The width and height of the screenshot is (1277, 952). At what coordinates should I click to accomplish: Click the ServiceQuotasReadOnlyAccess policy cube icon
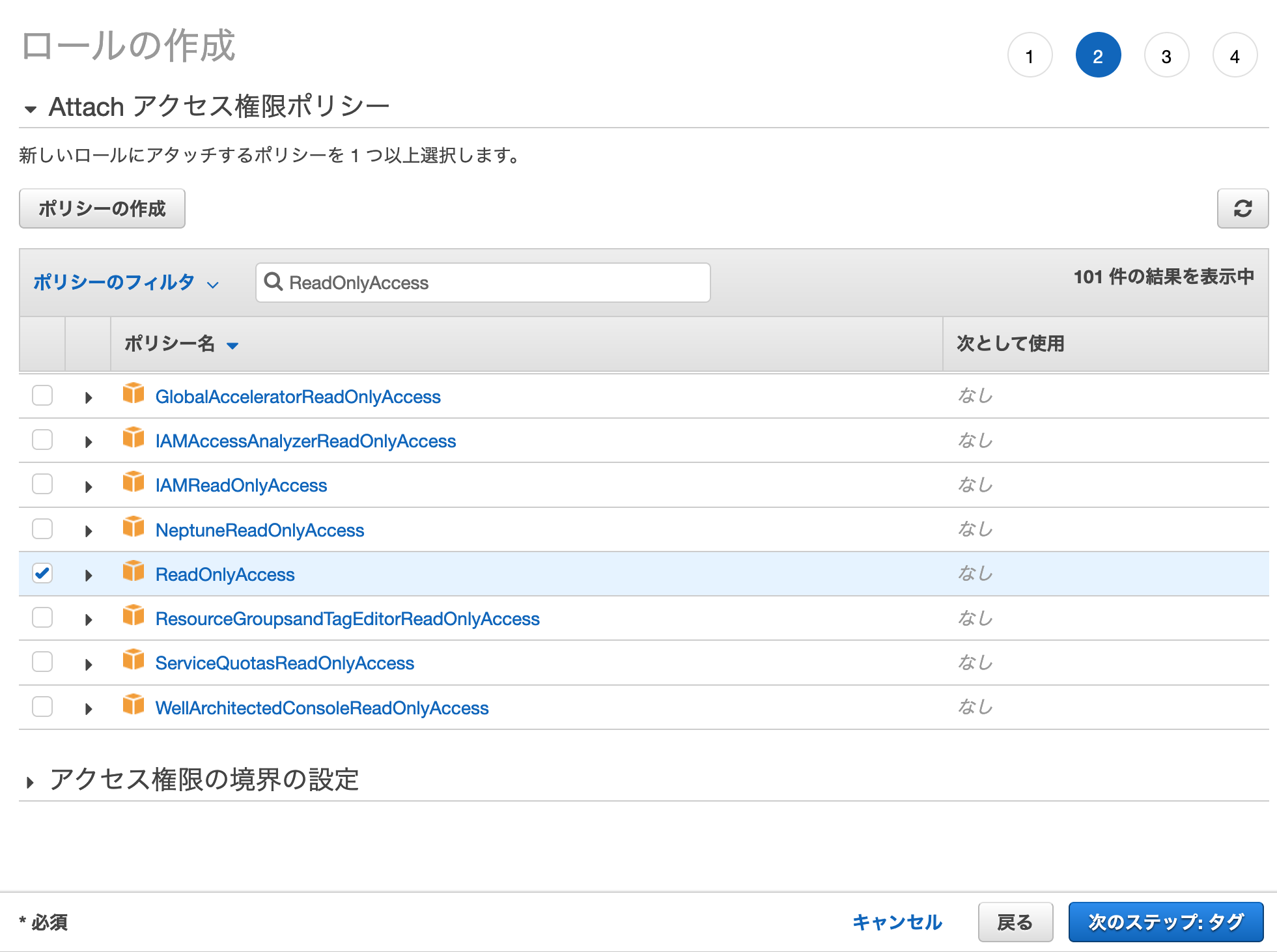133,660
